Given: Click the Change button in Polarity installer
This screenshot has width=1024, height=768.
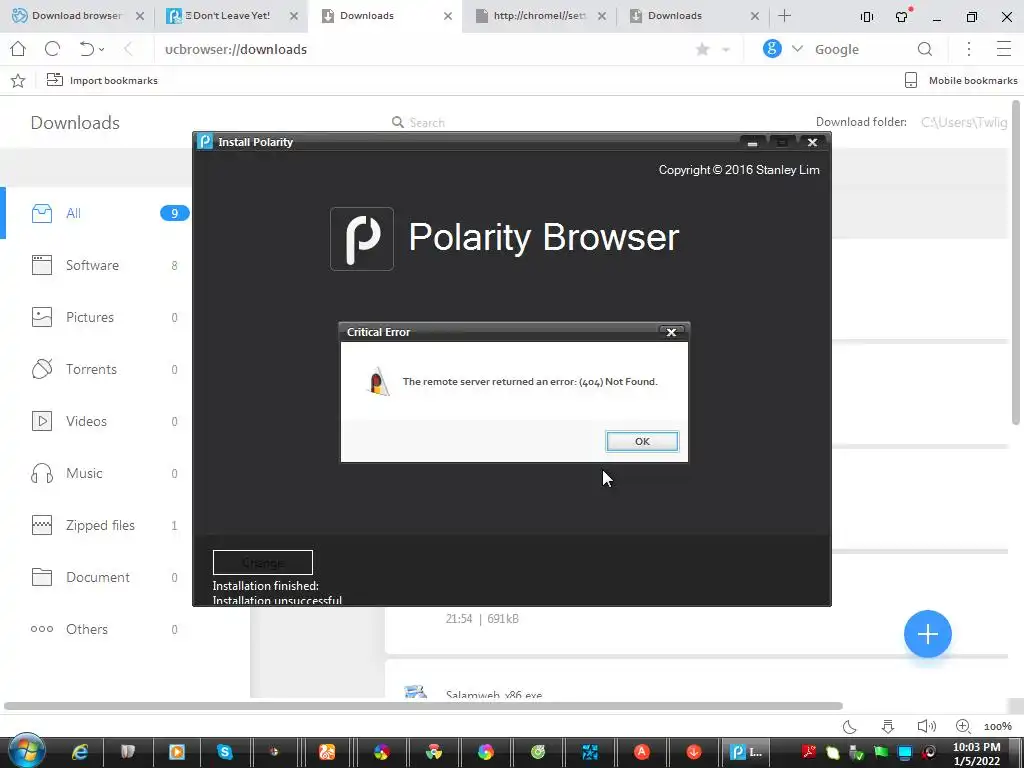Looking at the screenshot, I should [x=263, y=562].
